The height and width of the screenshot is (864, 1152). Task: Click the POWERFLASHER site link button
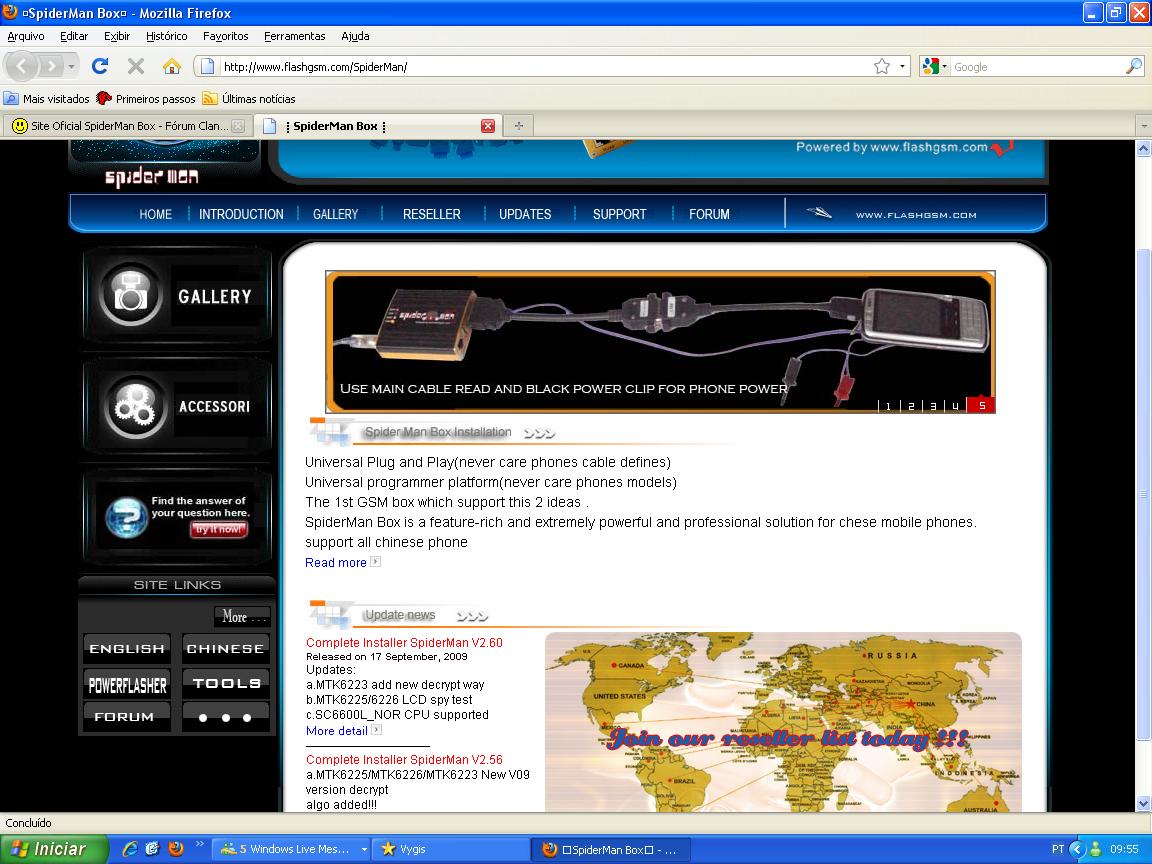[127, 685]
